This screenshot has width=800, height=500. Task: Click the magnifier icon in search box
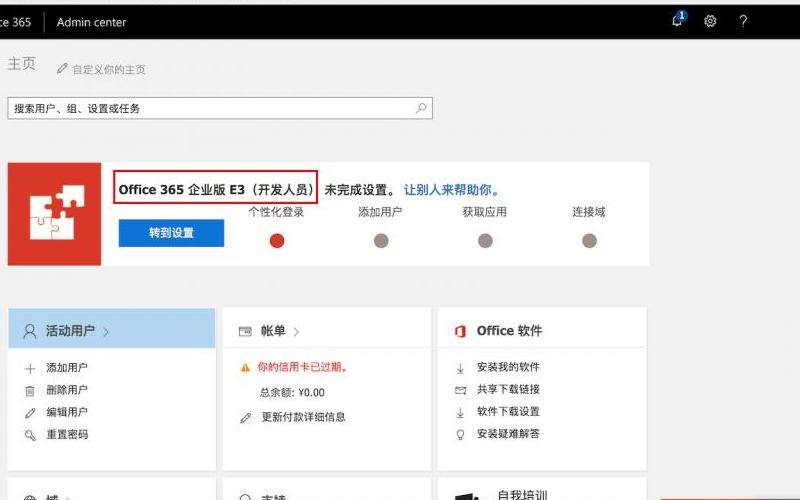click(x=421, y=108)
